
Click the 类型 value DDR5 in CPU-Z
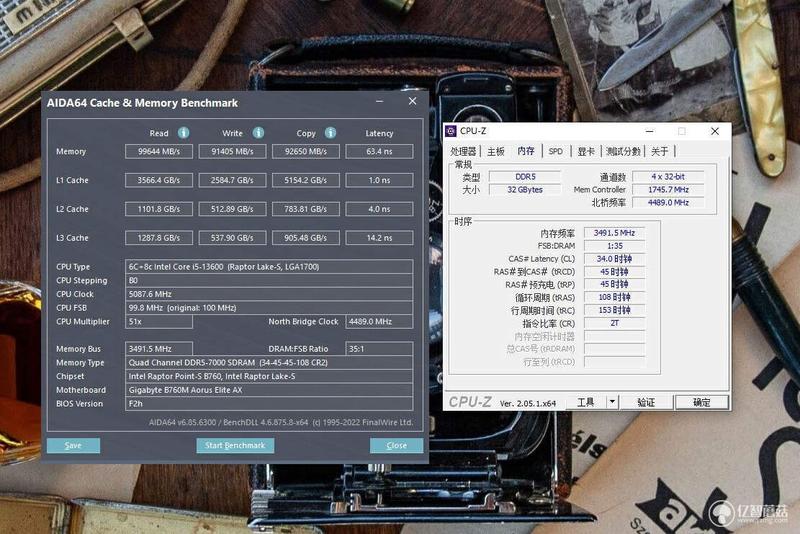pyautogui.click(x=525, y=176)
